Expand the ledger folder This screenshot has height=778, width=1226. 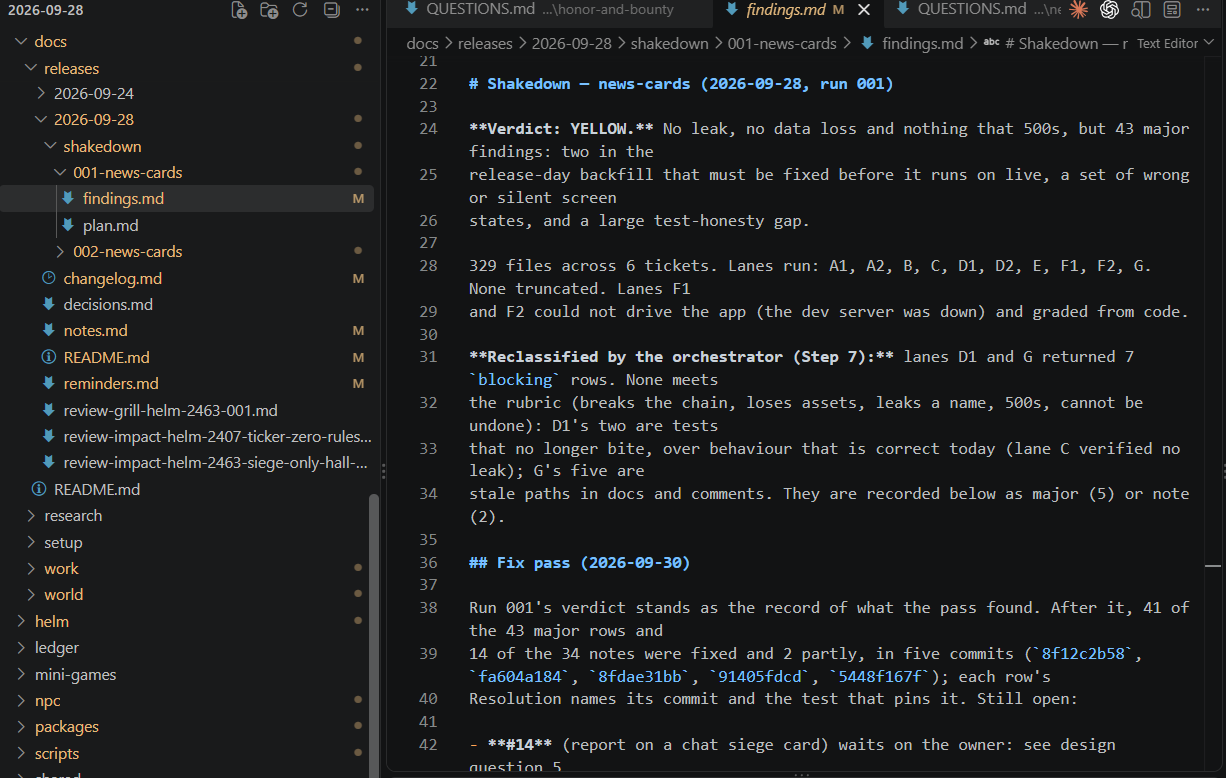pos(22,647)
